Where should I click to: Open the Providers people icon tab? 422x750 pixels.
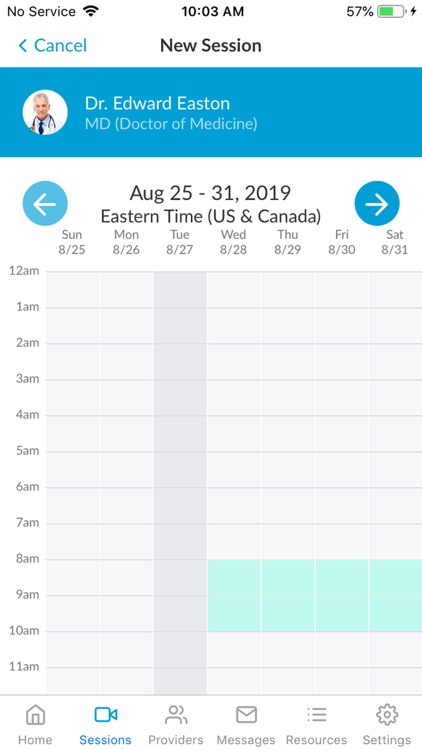(x=176, y=724)
